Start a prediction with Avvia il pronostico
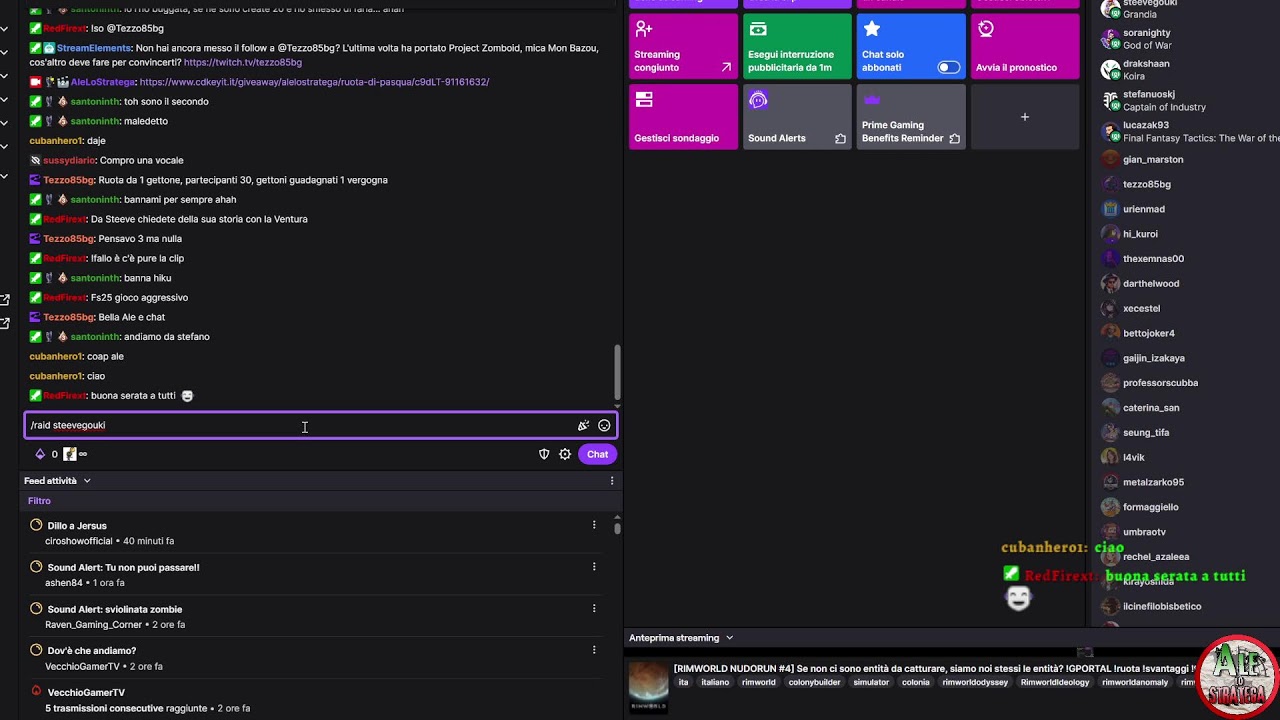Screen dimensions: 1280x720 click(1025, 46)
